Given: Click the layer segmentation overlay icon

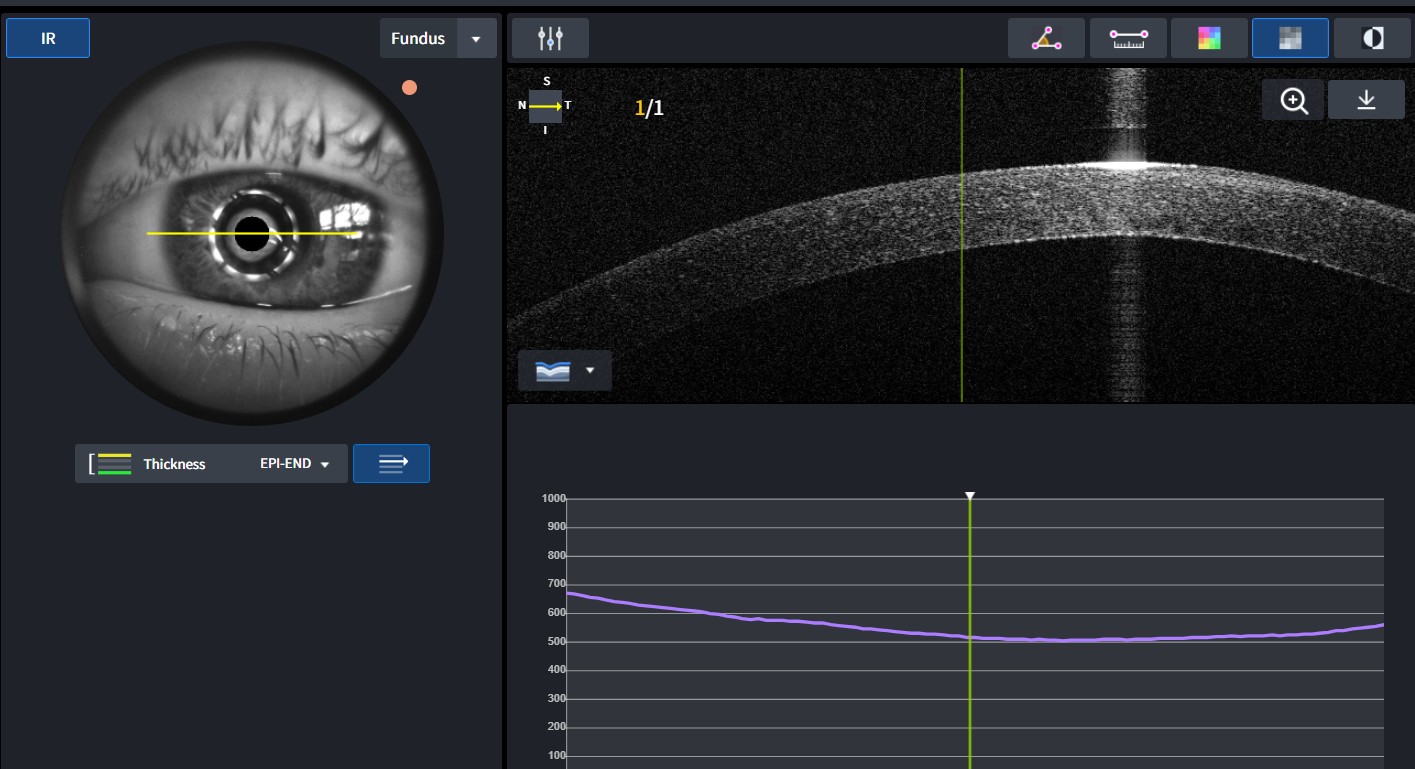Looking at the screenshot, I should (x=552, y=370).
